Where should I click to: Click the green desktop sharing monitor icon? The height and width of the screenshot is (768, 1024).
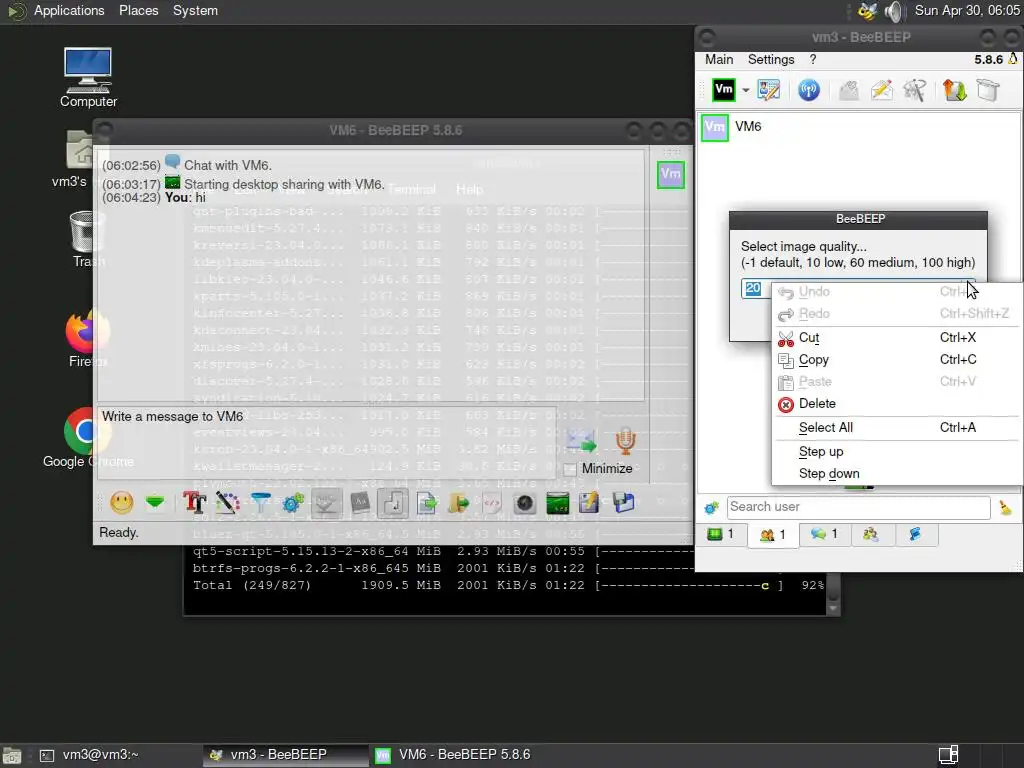557,503
